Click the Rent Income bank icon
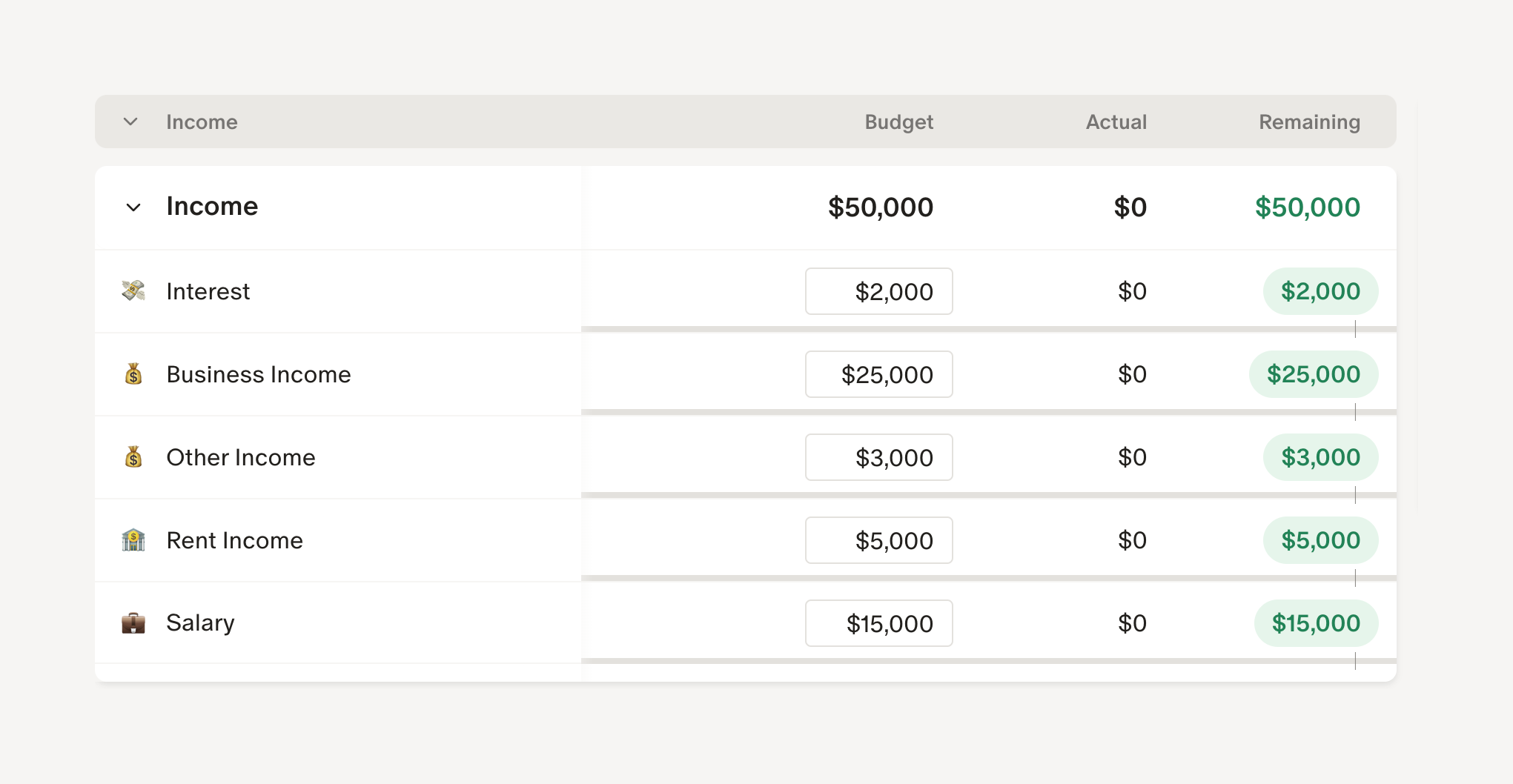Viewport: 1513px width, 784px height. click(133, 539)
